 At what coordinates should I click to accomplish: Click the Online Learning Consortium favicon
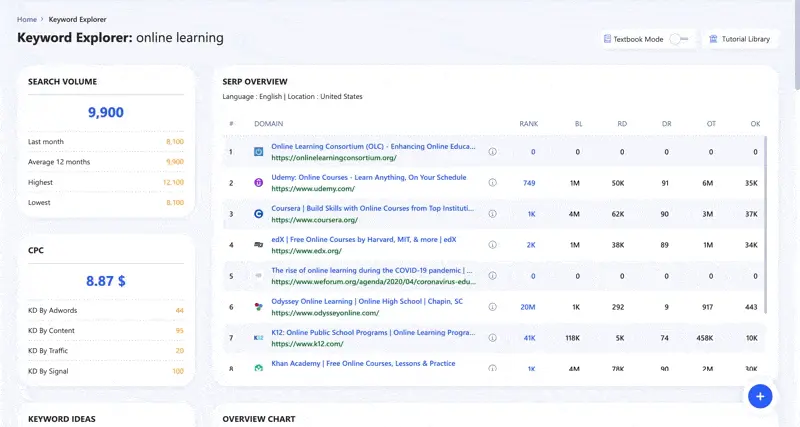259,152
